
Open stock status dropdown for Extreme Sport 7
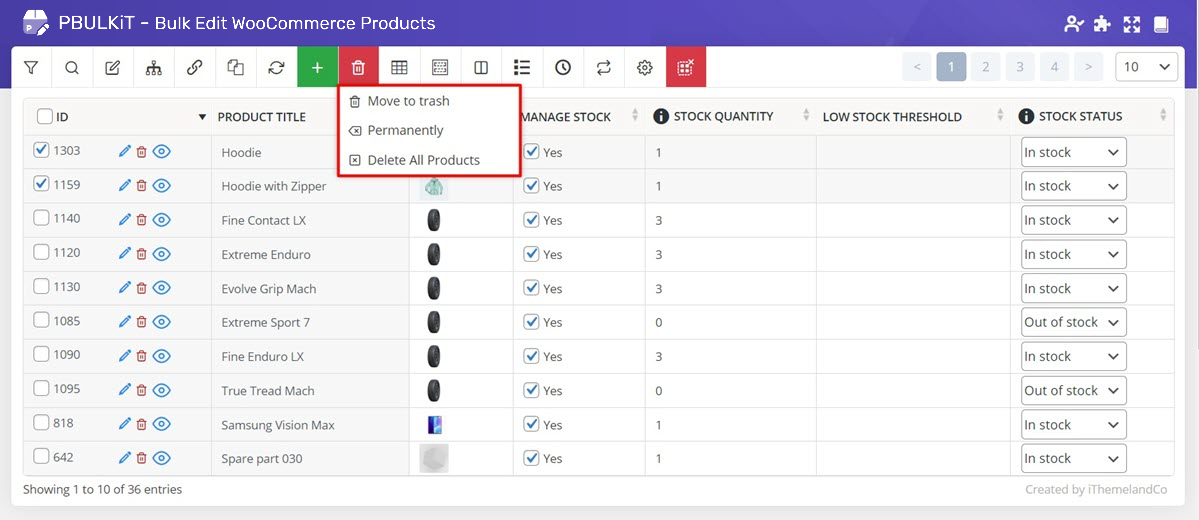pyautogui.click(x=1073, y=322)
